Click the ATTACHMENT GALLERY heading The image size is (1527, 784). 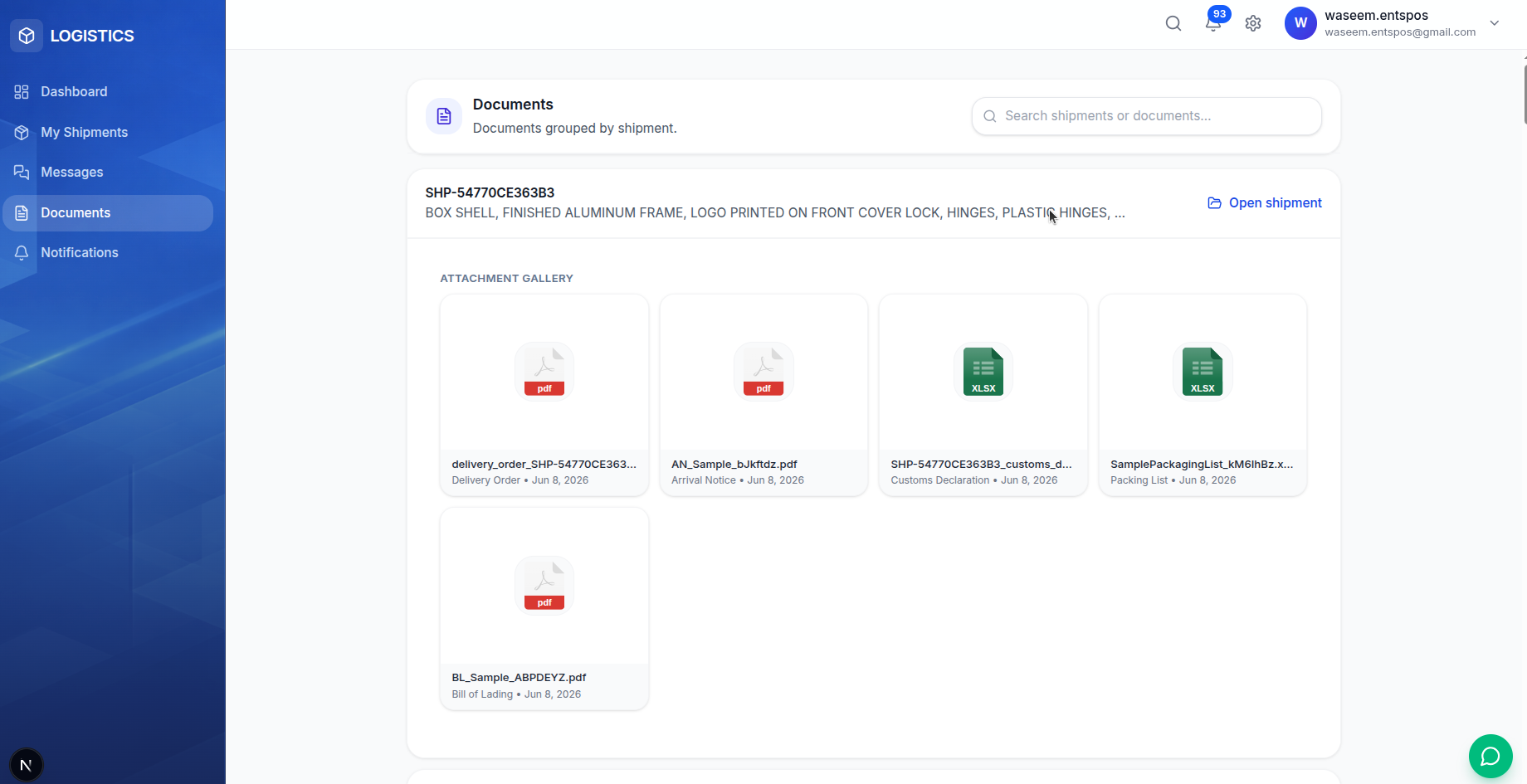click(506, 279)
